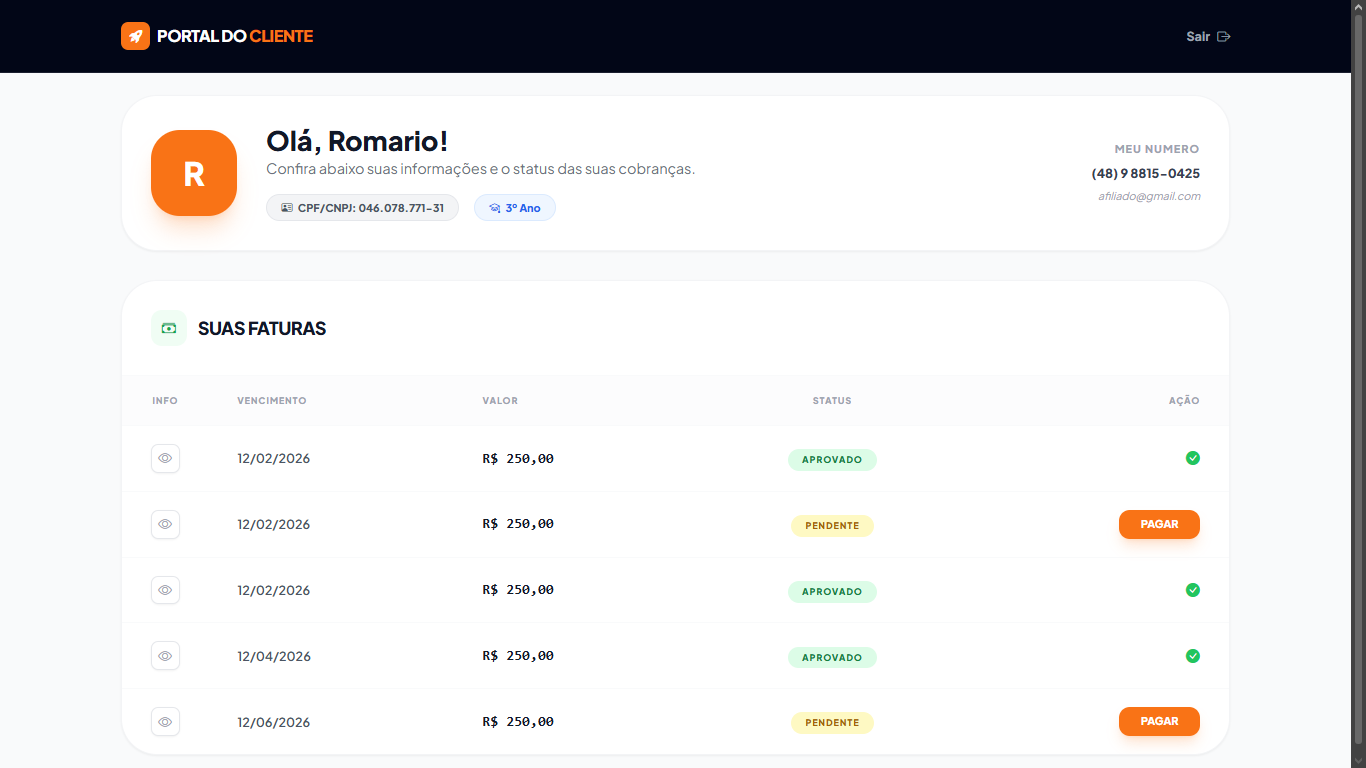This screenshot has height=768, width=1366.
Task: Click the orange R avatar tile
Action: coord(194,173)
